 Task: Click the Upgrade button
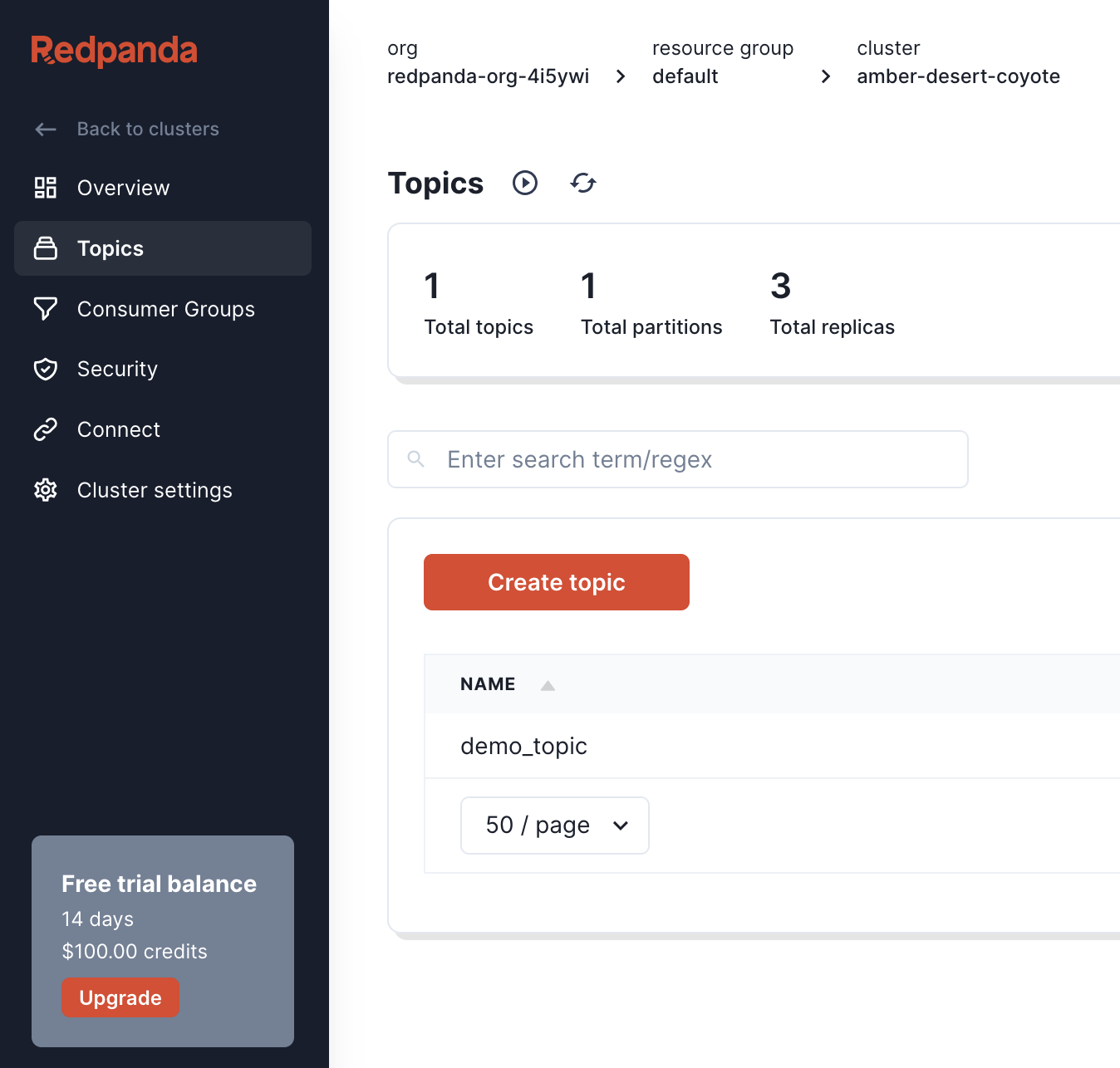[x=120, y=997]
